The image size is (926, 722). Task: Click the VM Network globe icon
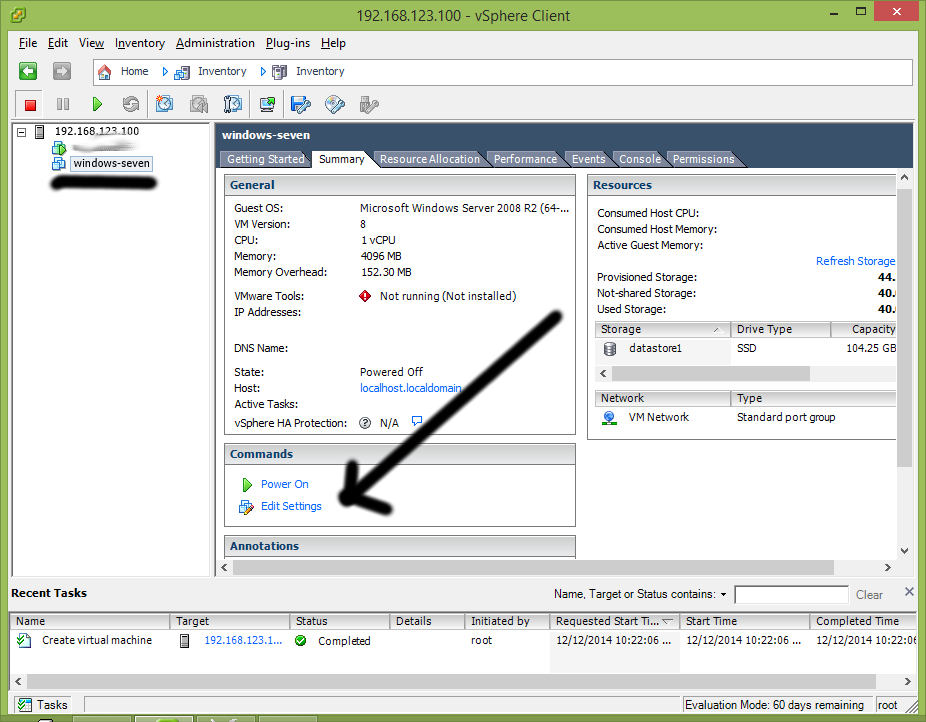[x=609, y=417]
